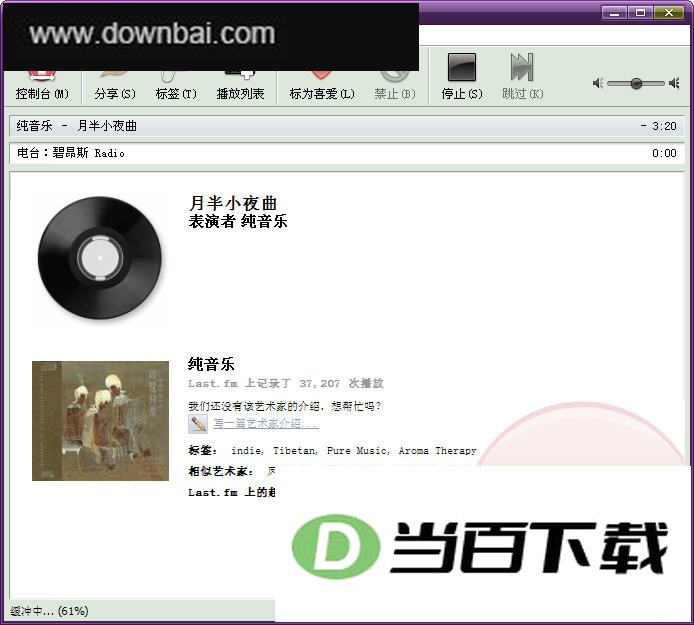Open the 标签 (T) tag tool
Screen dimensions: 694x625
click(x=176, y=86)
